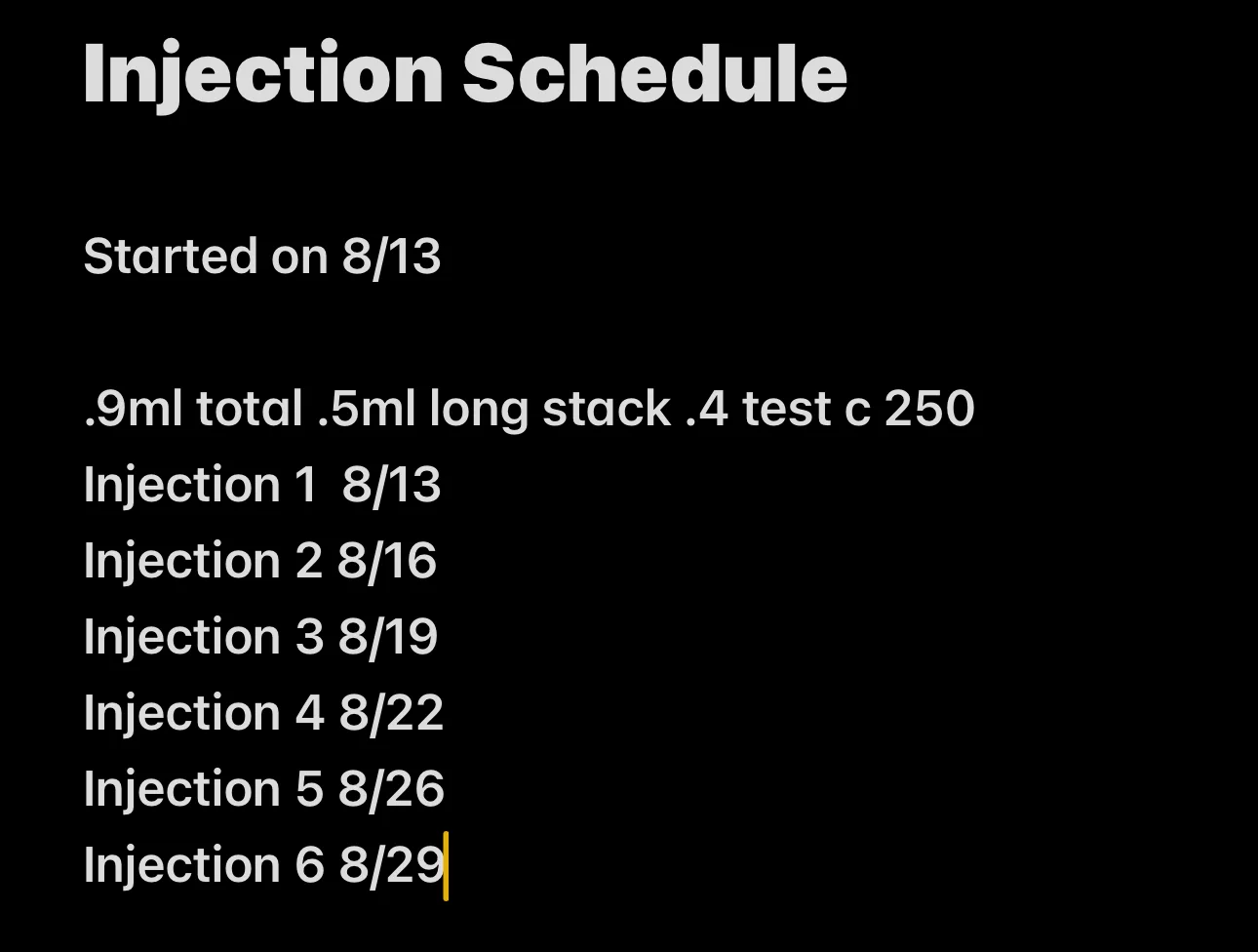Image resolution: width=1258 pixels, height=952 pixels.
Task: Click the date 8/16 for Injection 2
Action: [x=387, y=562]
